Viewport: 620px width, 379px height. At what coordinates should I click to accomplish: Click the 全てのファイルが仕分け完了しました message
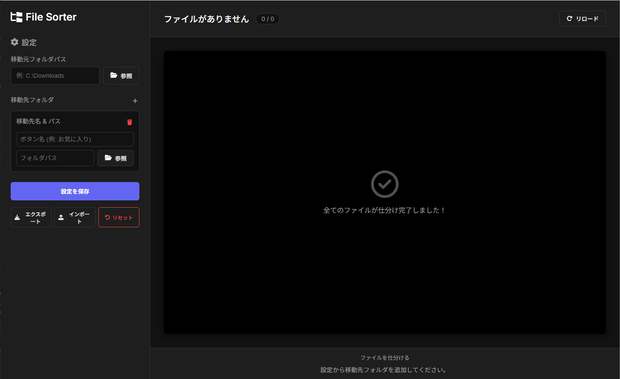(384, 210)
